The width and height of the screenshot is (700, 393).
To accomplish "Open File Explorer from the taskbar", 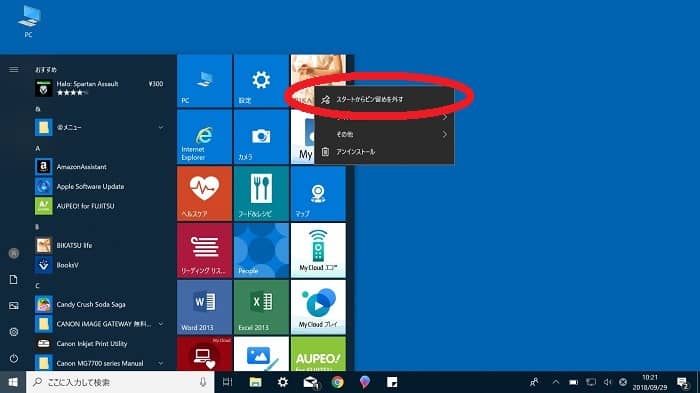I will [x=255, y=382].
